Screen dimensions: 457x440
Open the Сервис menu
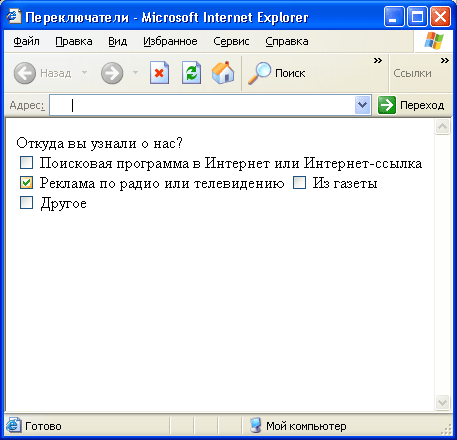coord(231,41)
